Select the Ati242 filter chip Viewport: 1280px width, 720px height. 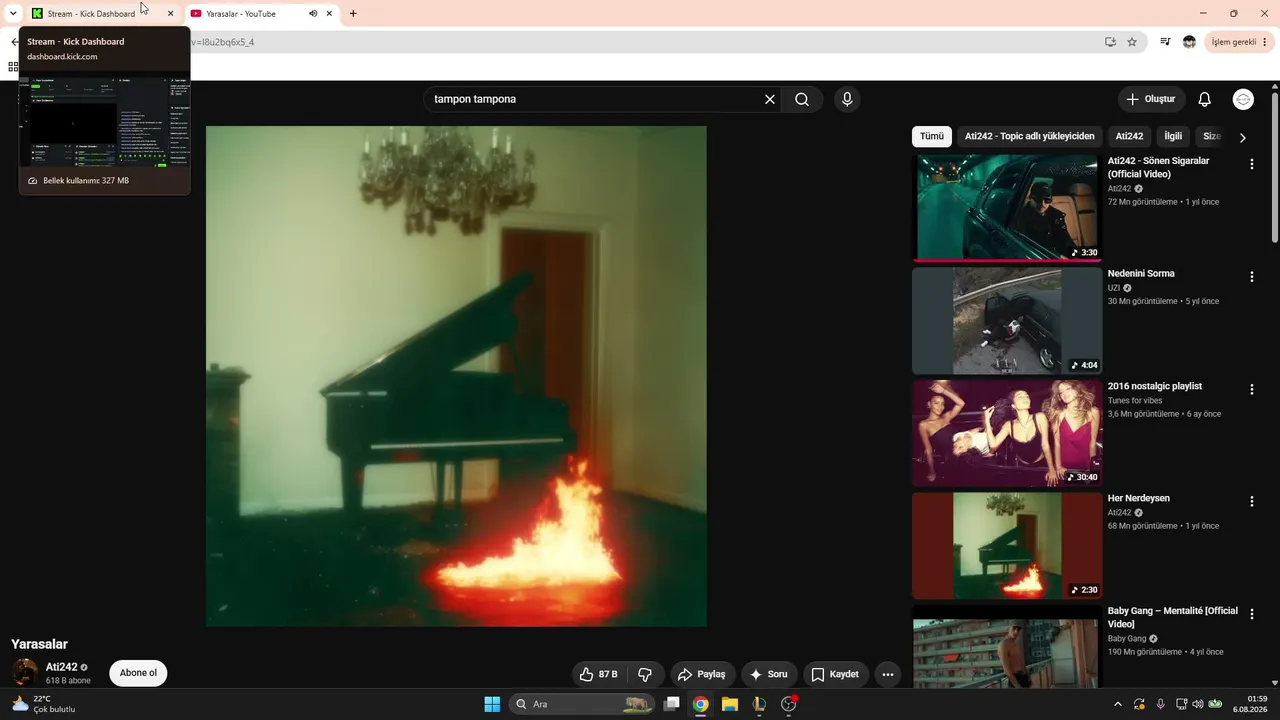click(1129, 136)
